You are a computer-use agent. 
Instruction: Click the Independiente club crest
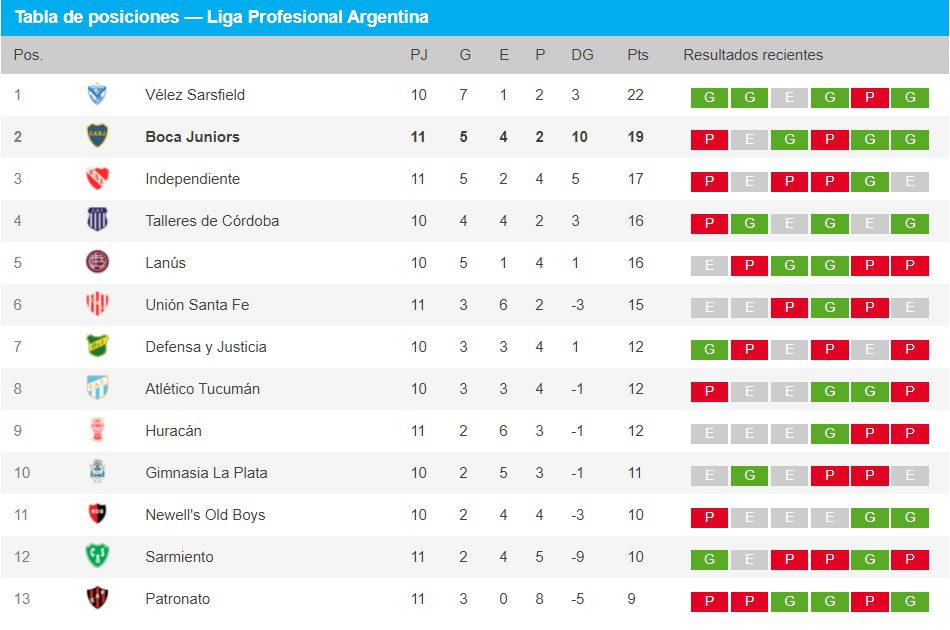pyautogui.click(x=97, y=179)
